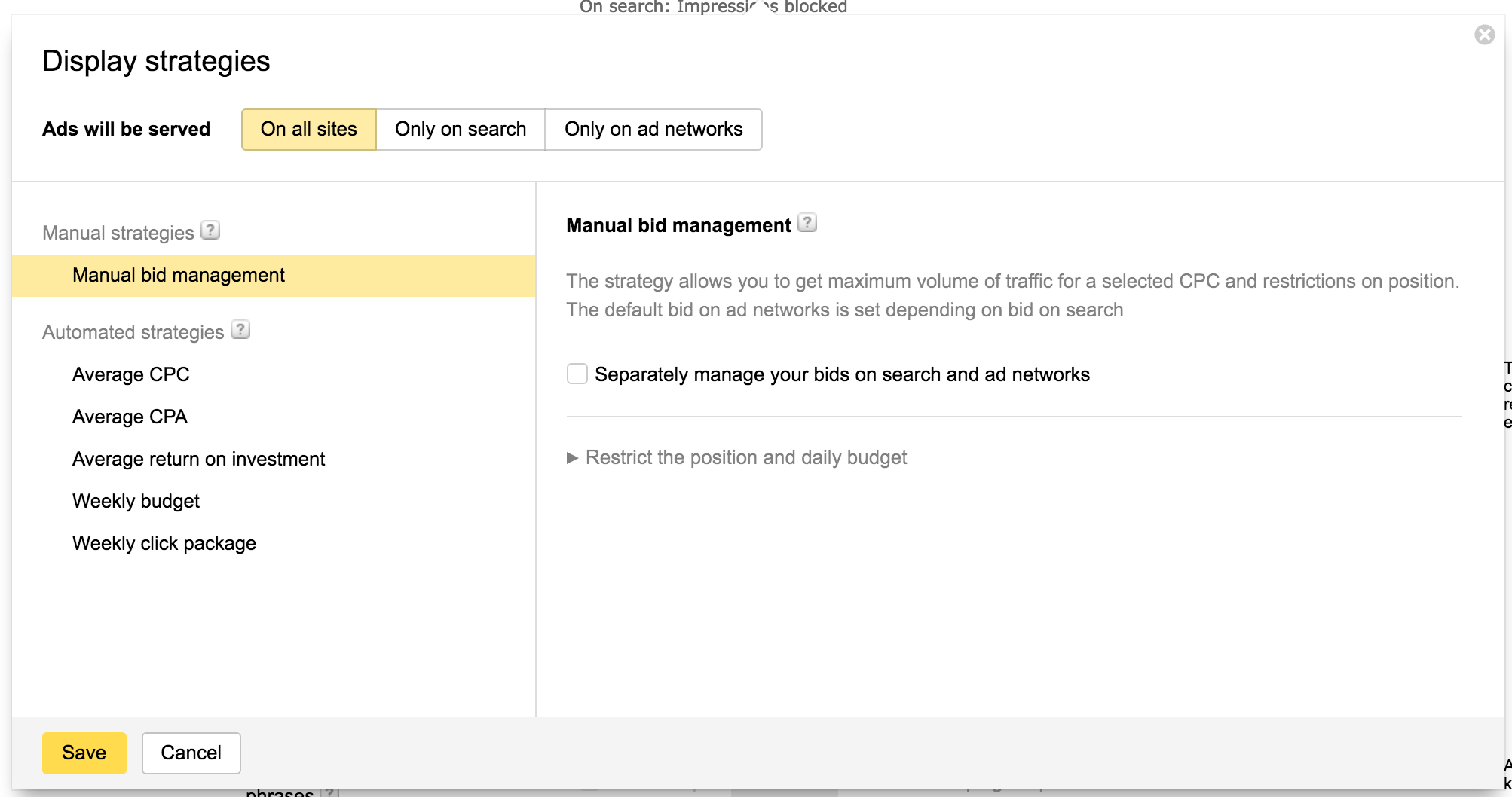
Task: Choose Average CPC strategy
Action: coord(130,374)
